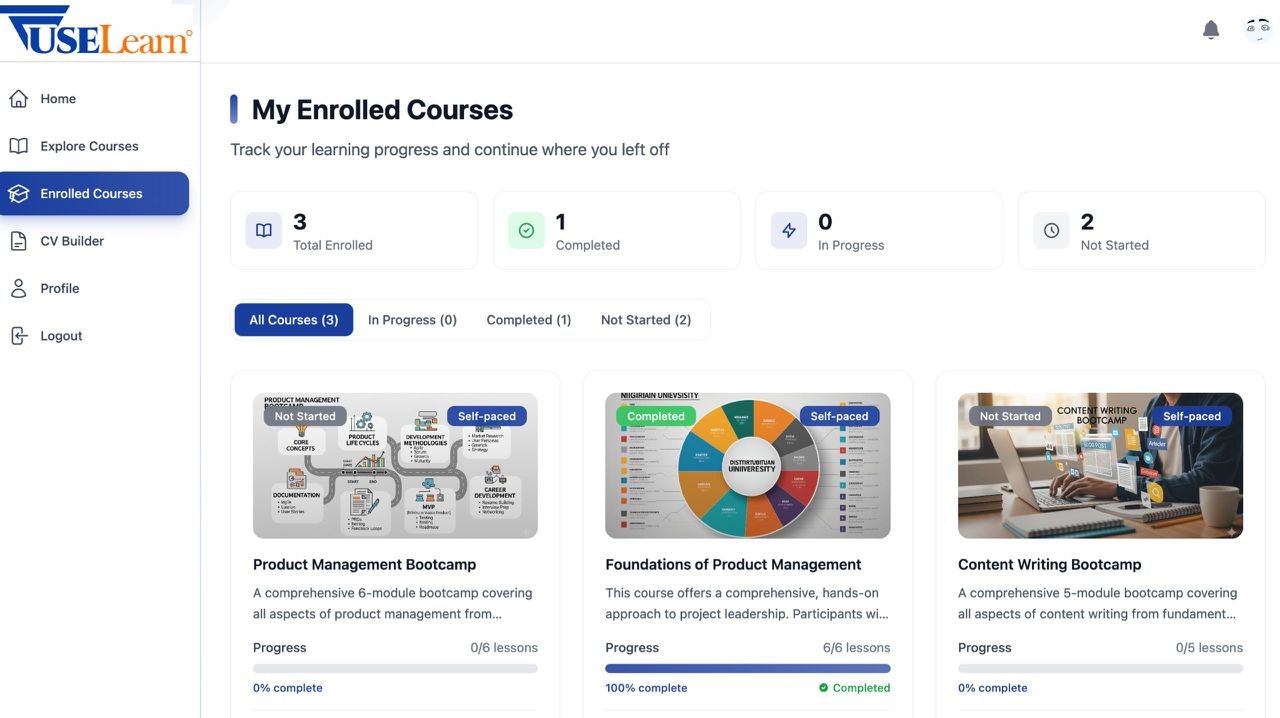Select the Explore Courses book icon
This screenshot has width=1280, height=718.
(x=18, y=145)
